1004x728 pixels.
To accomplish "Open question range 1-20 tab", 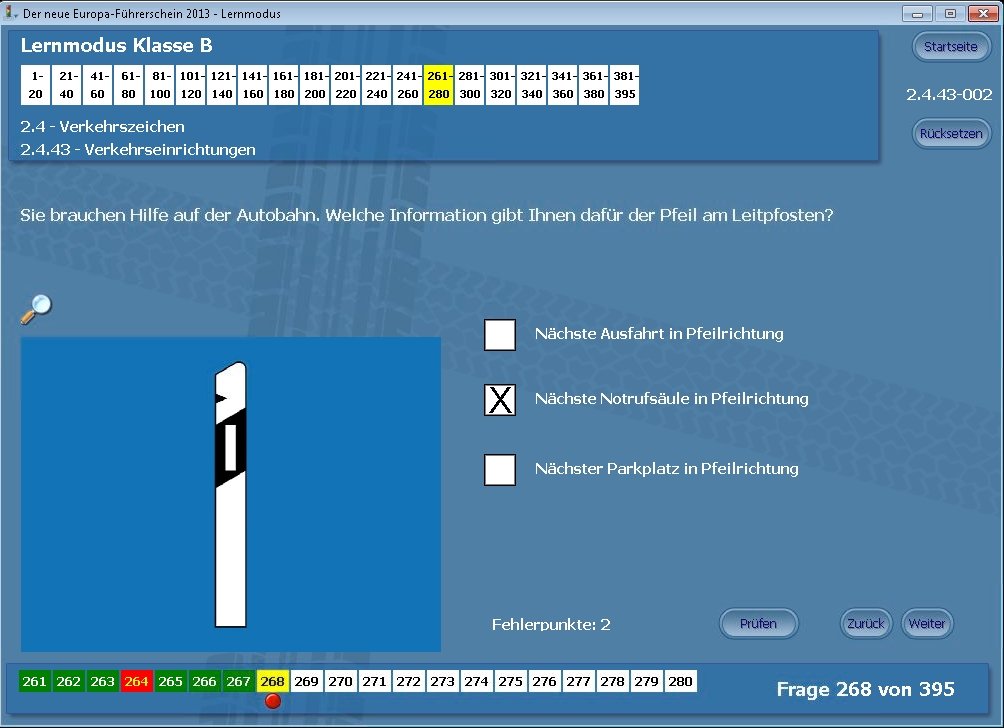I will 37,85.
